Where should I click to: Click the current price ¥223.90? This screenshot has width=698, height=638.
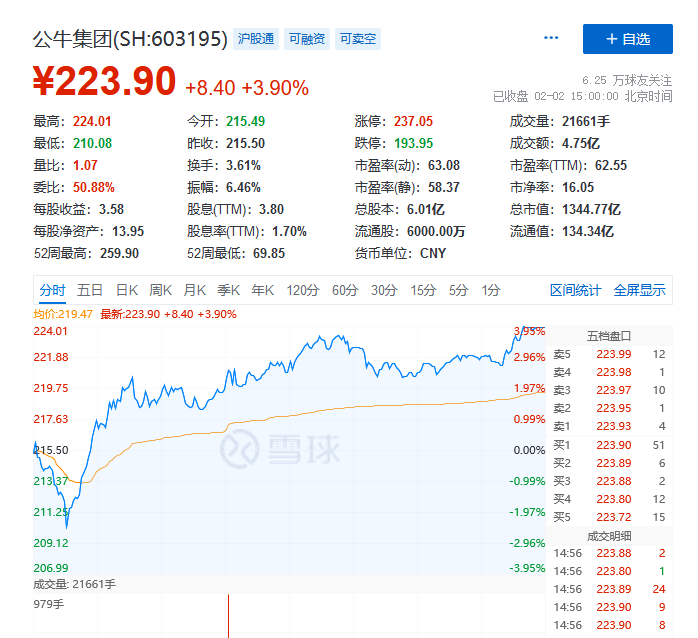click(105, 81)
